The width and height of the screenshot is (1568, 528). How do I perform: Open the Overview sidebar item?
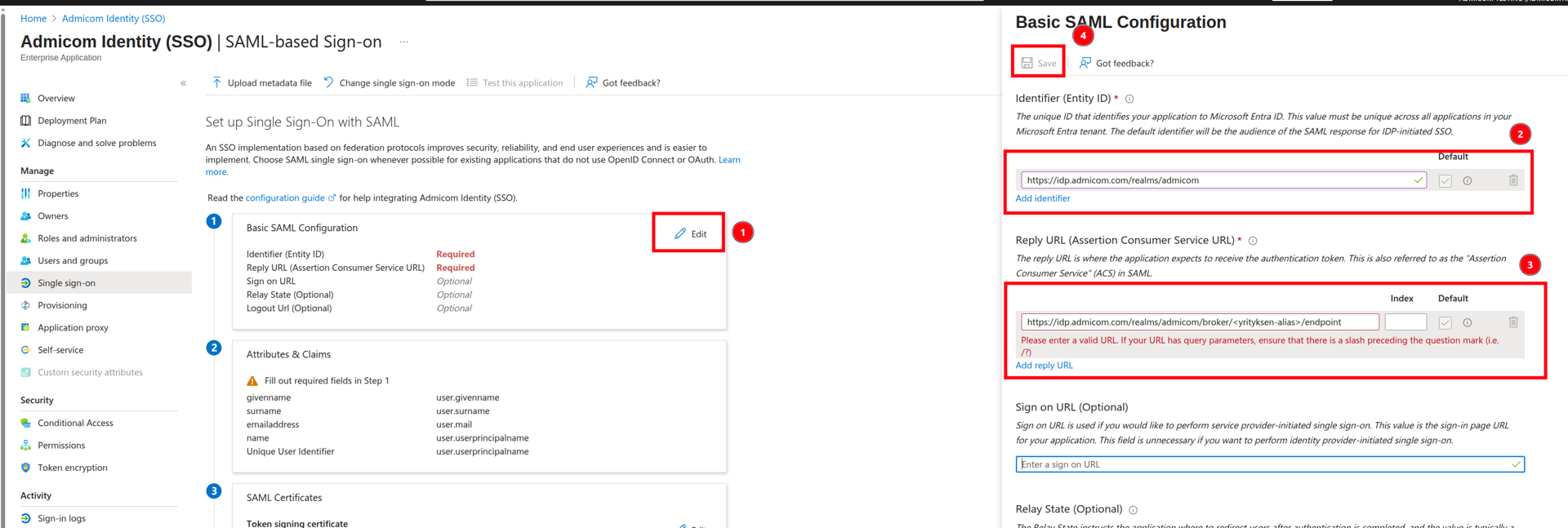[x=56, y=99]
